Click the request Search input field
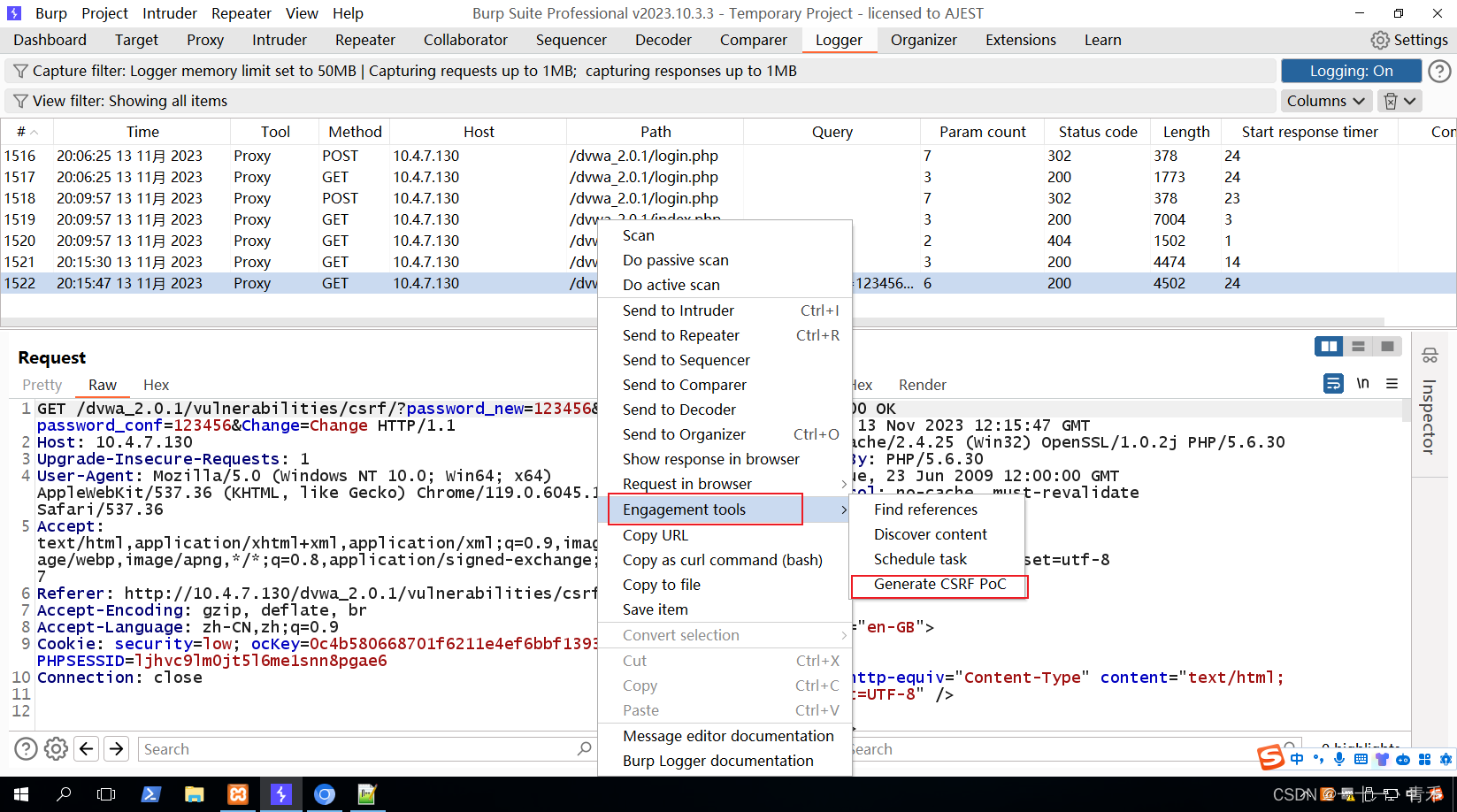 [x=357, y=749]
